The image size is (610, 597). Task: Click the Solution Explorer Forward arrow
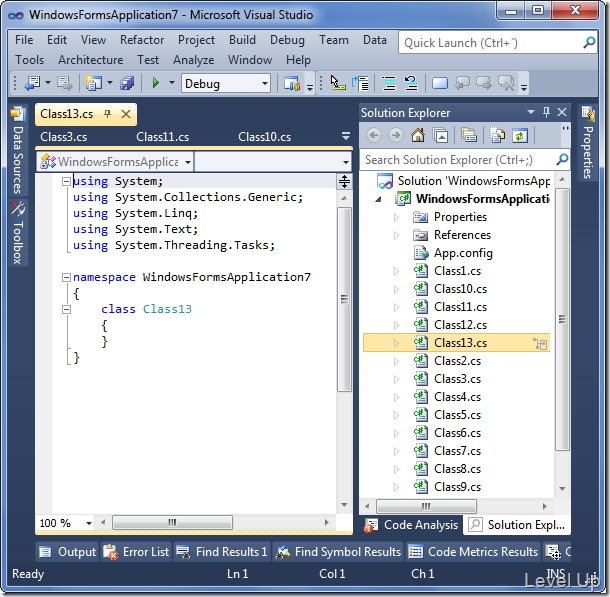click(x=396, y=135)
